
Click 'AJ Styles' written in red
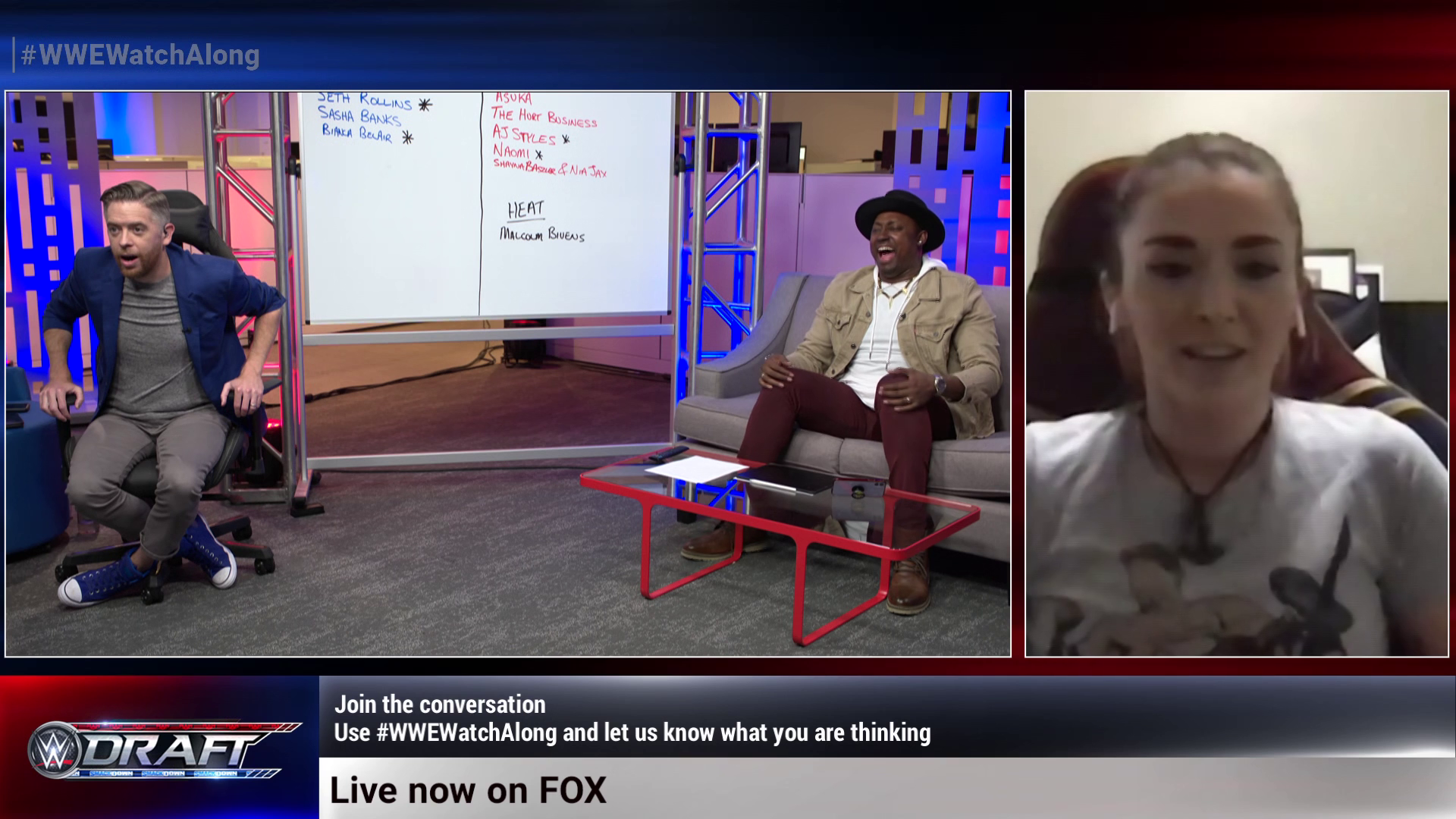coord(524,136)
